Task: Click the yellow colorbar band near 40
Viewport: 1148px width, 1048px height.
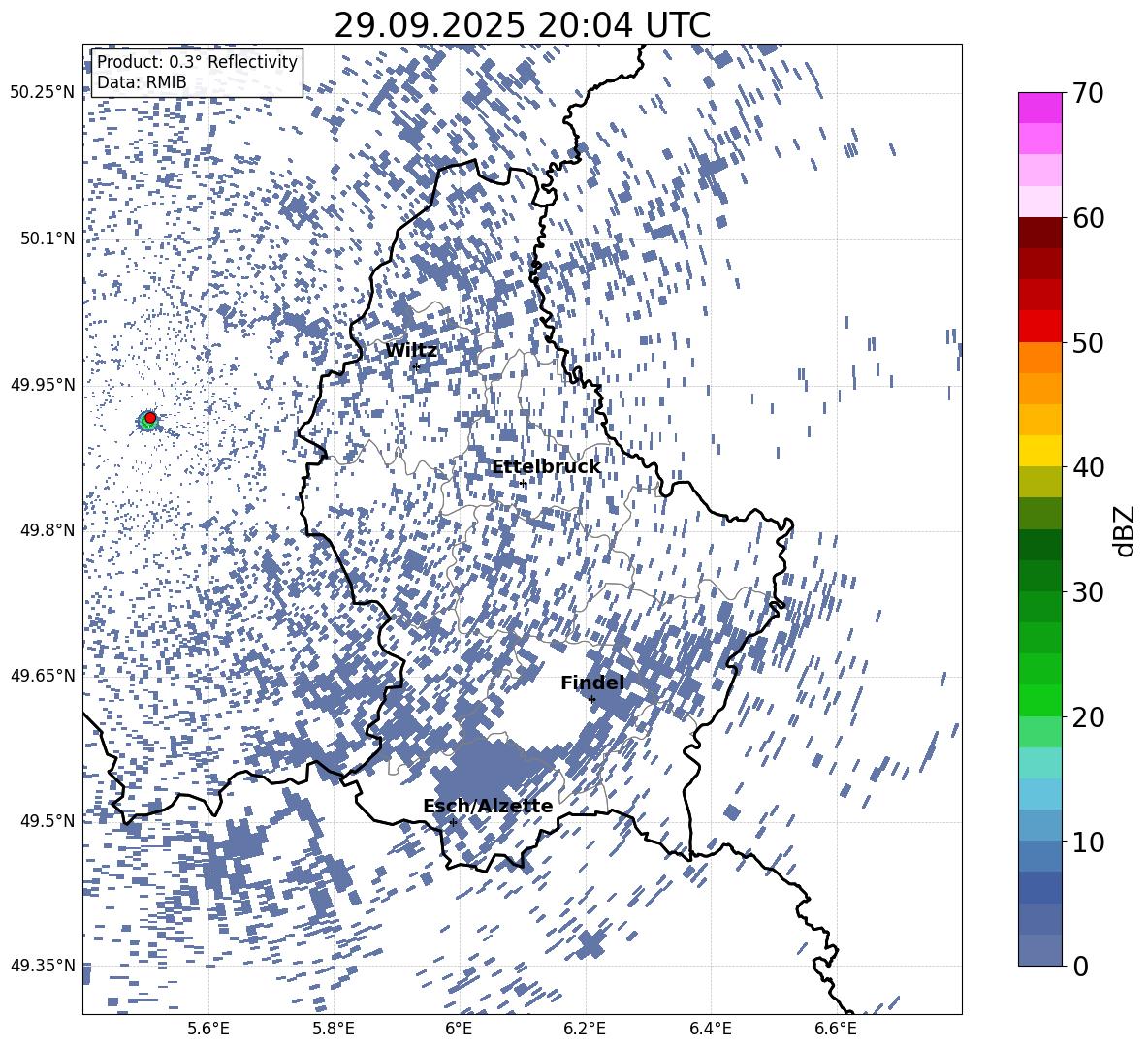Action: click(x=1039, y=451)
